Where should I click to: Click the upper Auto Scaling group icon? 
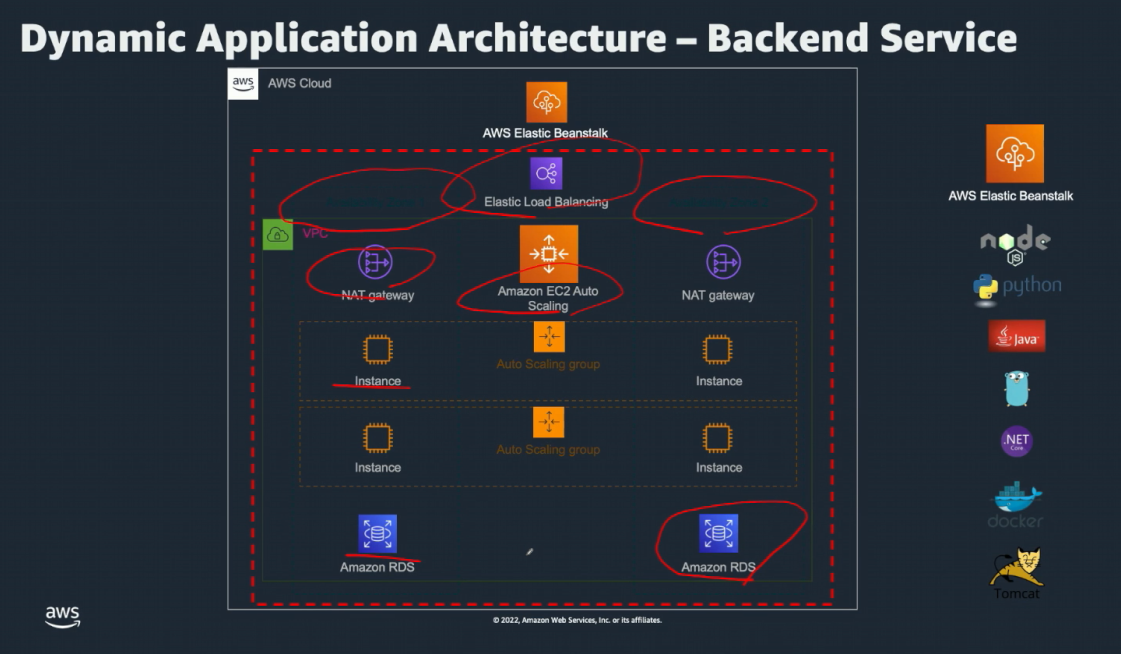[x=548, y=337]
